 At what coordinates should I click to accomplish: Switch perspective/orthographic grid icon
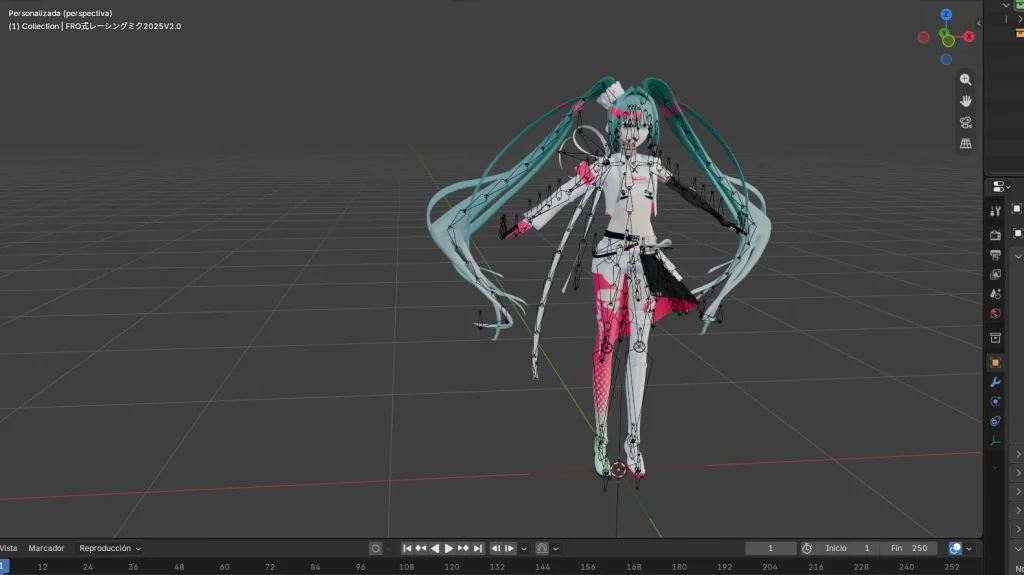(x=965, y=144)
